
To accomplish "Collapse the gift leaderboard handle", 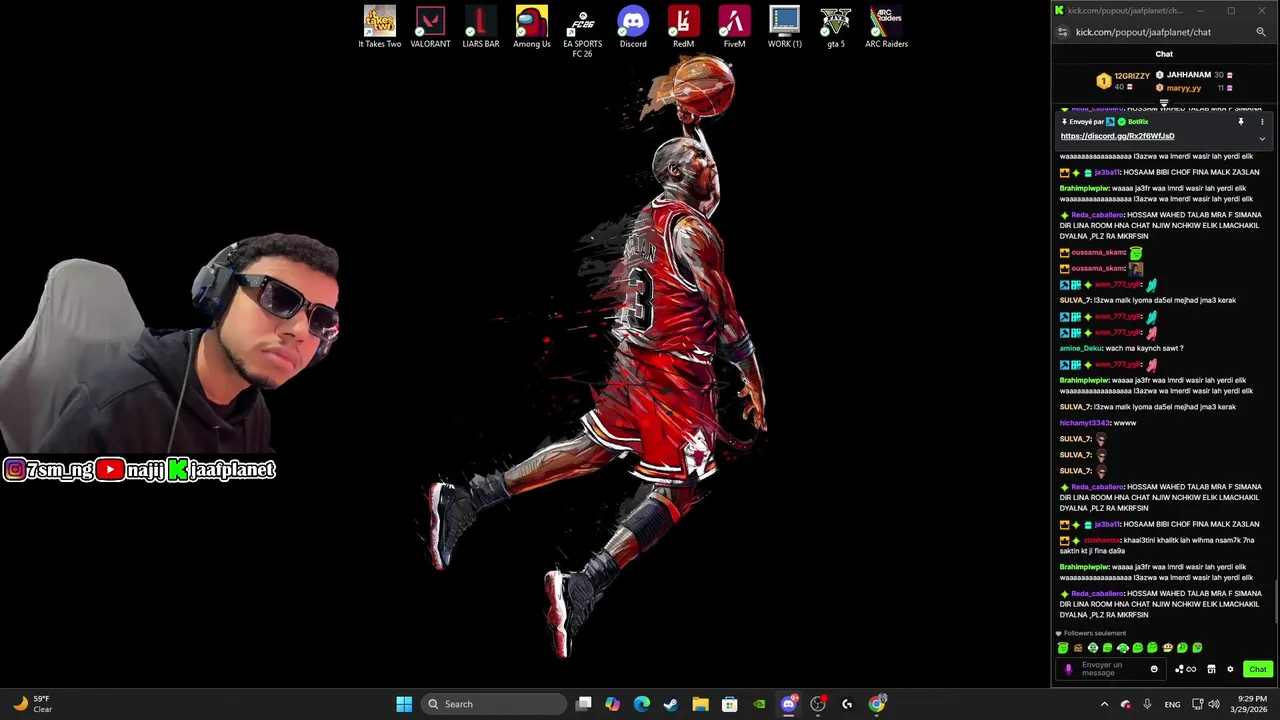I will click(1164, 102).
